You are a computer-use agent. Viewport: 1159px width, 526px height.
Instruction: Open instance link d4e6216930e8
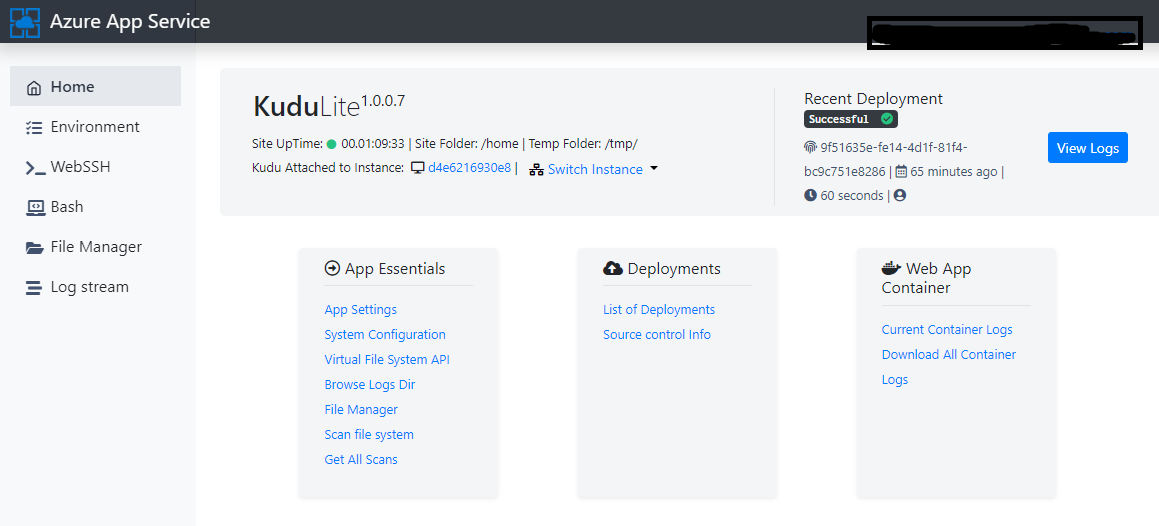(x=469, y=168)
